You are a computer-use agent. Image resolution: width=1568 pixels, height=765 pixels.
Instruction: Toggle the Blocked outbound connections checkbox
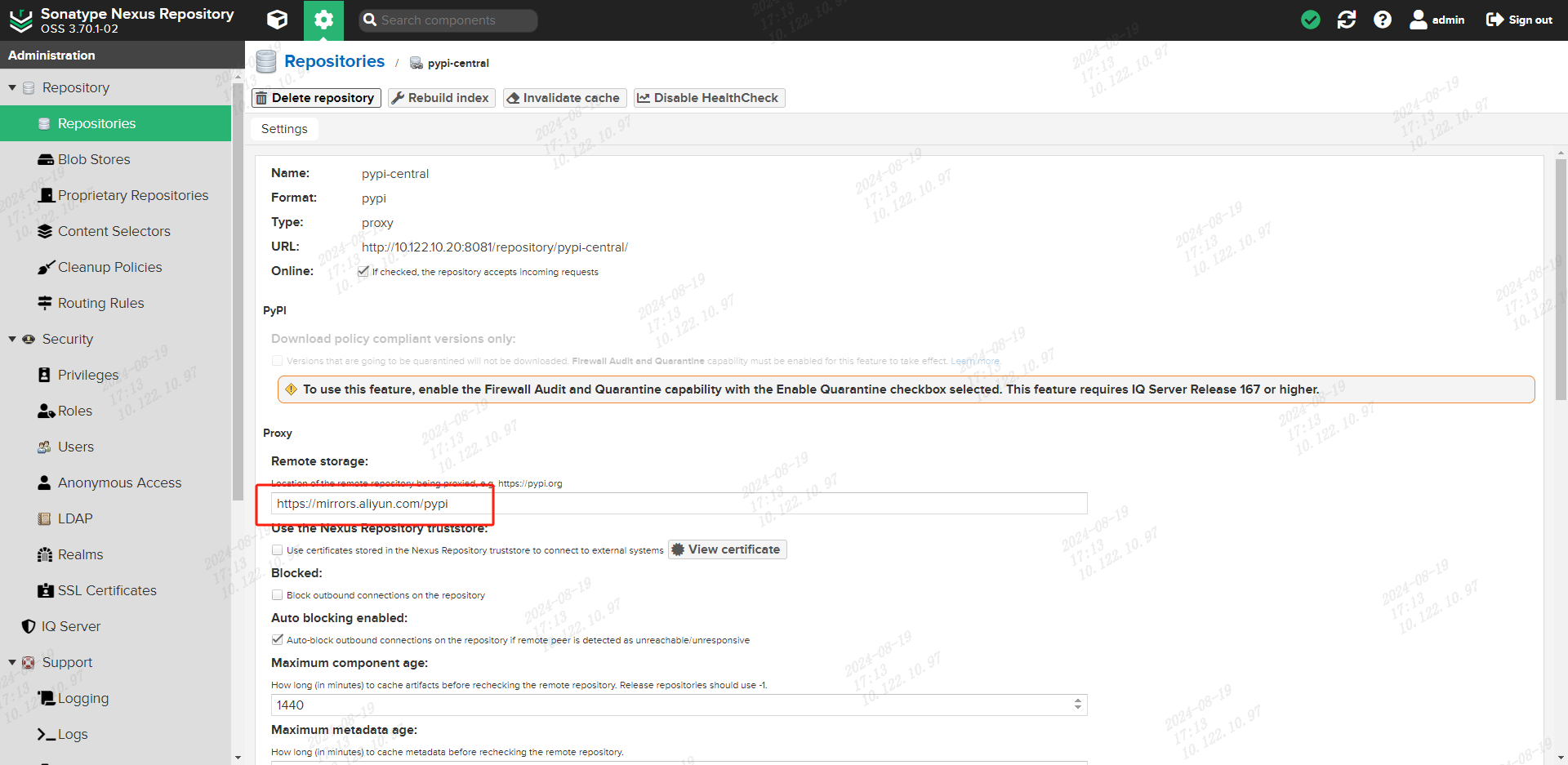[x=277, y=595]
